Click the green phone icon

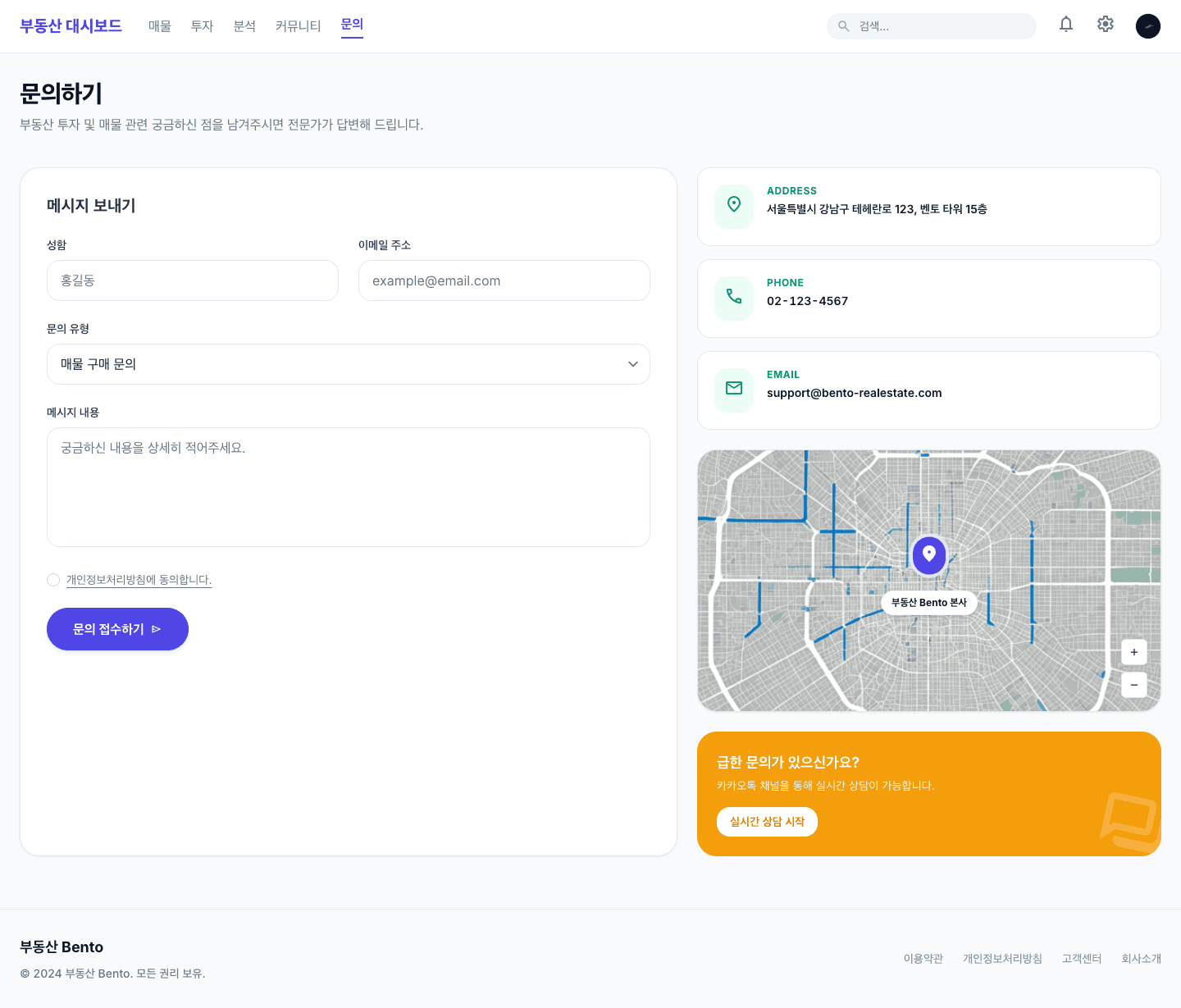(734, 298)
